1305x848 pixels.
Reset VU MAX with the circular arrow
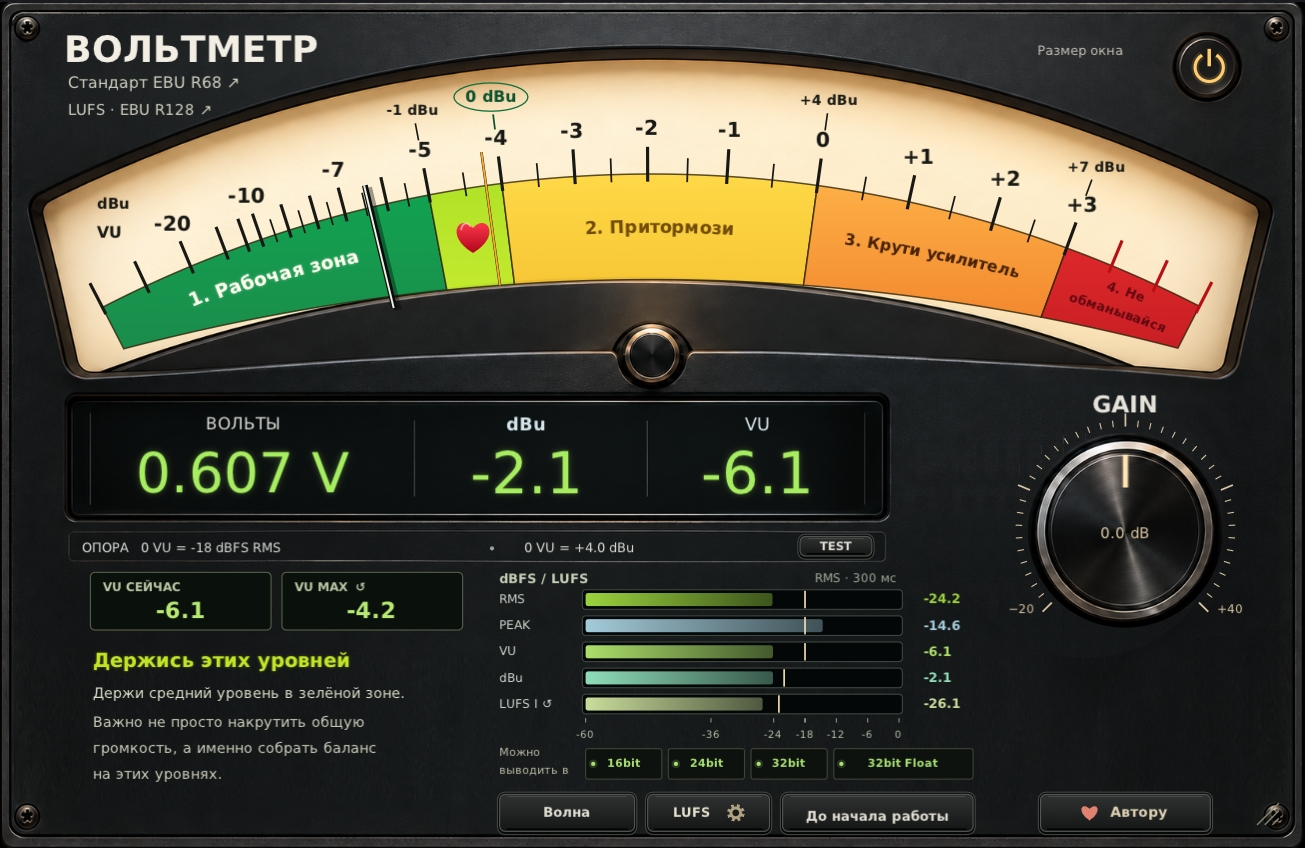[x=361, y=587]
